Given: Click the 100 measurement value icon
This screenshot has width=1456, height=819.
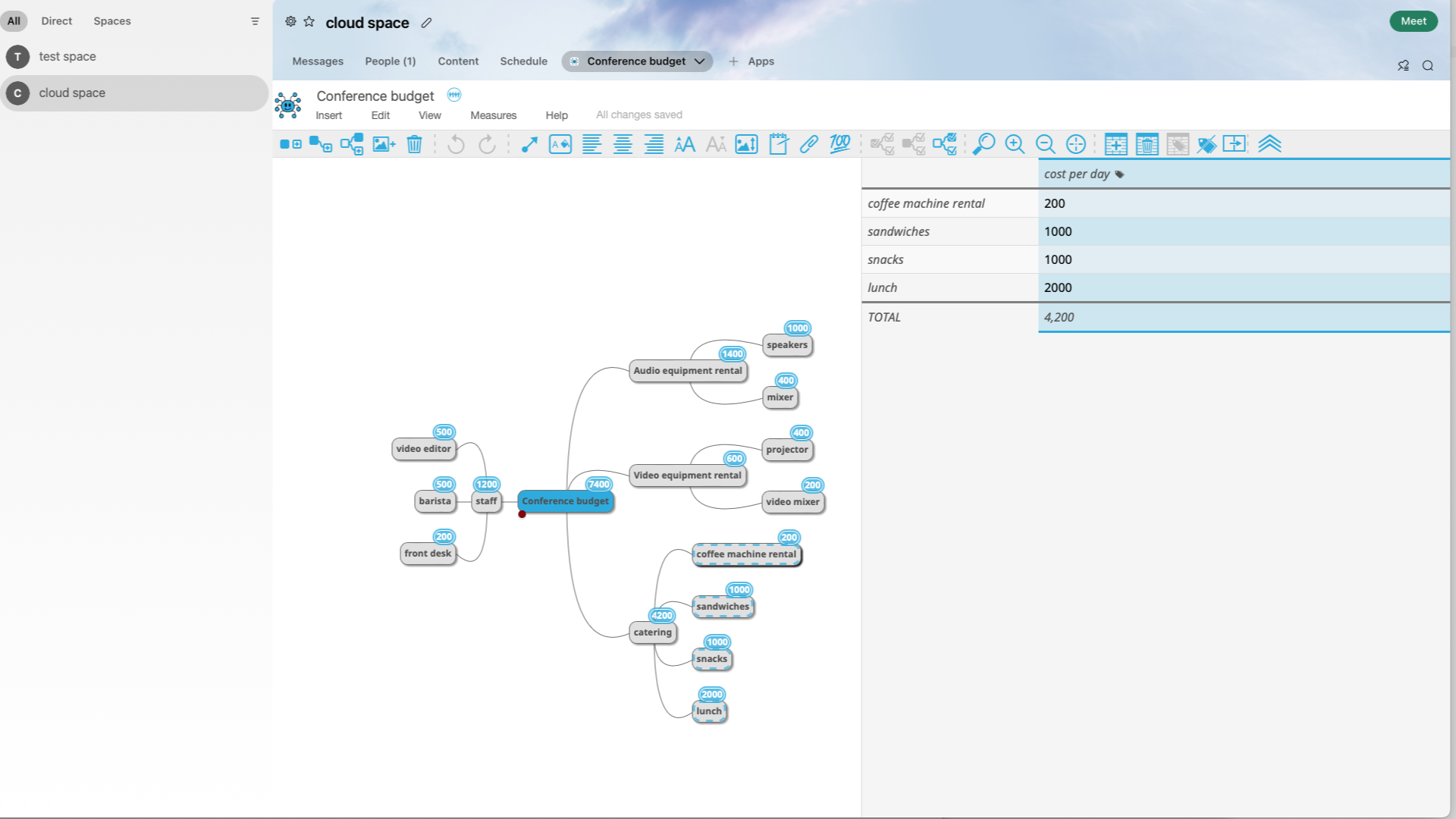Looking at the screenshot, I should click(x=840, y=144).
